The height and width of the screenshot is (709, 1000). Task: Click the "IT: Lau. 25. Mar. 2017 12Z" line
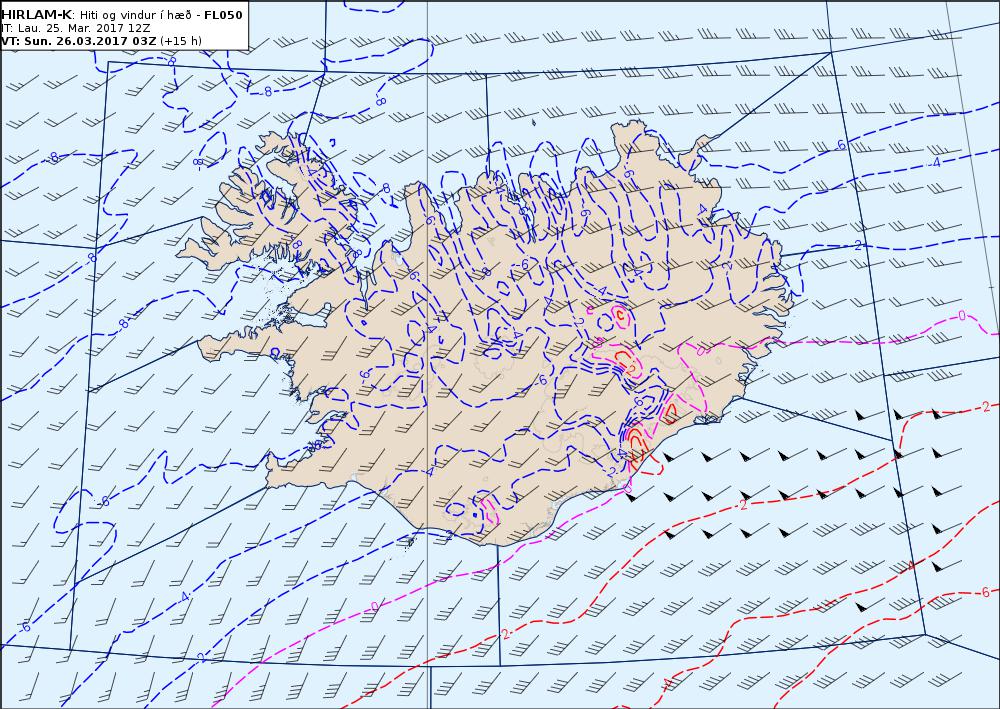[75, 28]
